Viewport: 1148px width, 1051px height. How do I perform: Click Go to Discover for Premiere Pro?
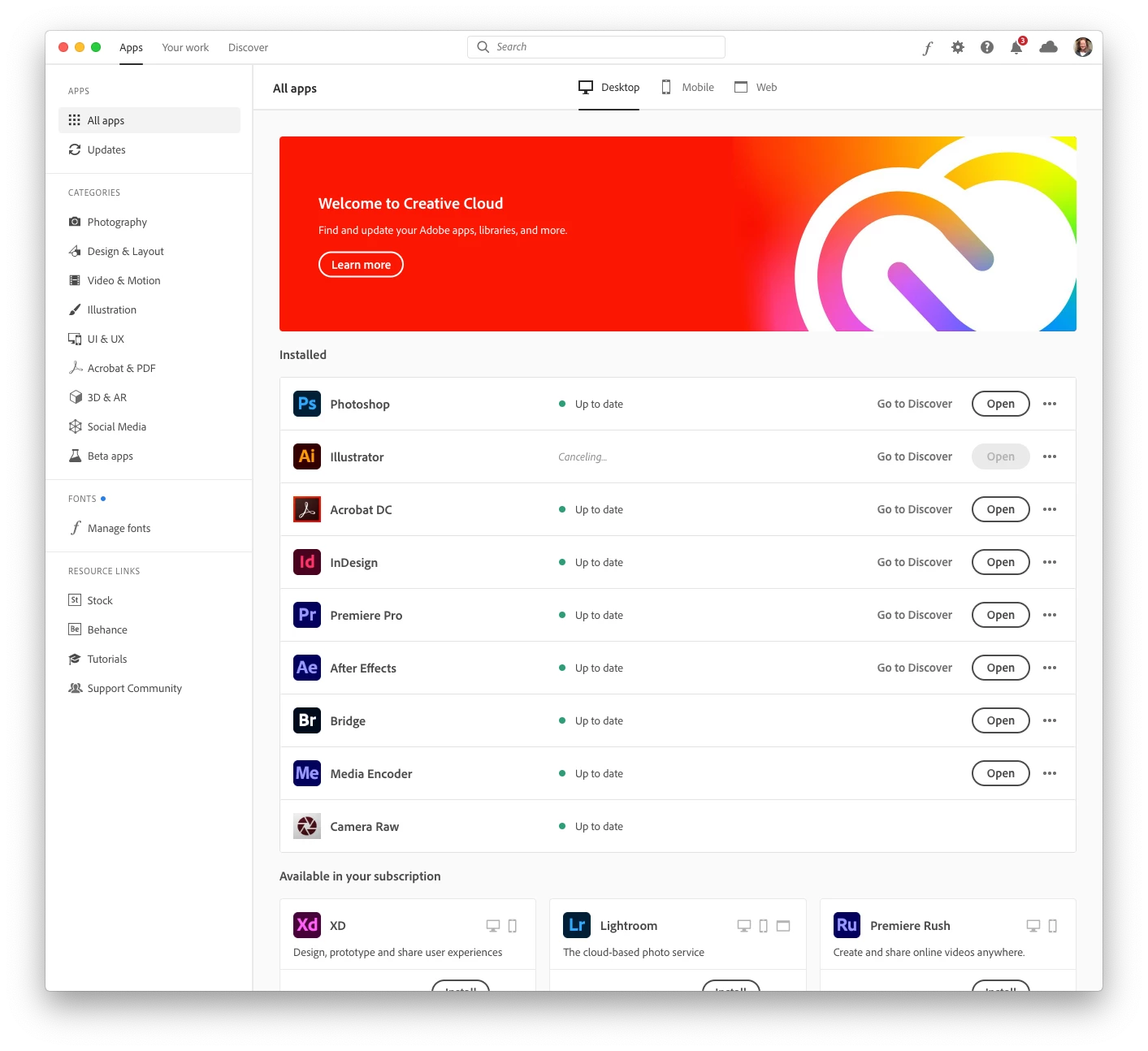point(914,615)
